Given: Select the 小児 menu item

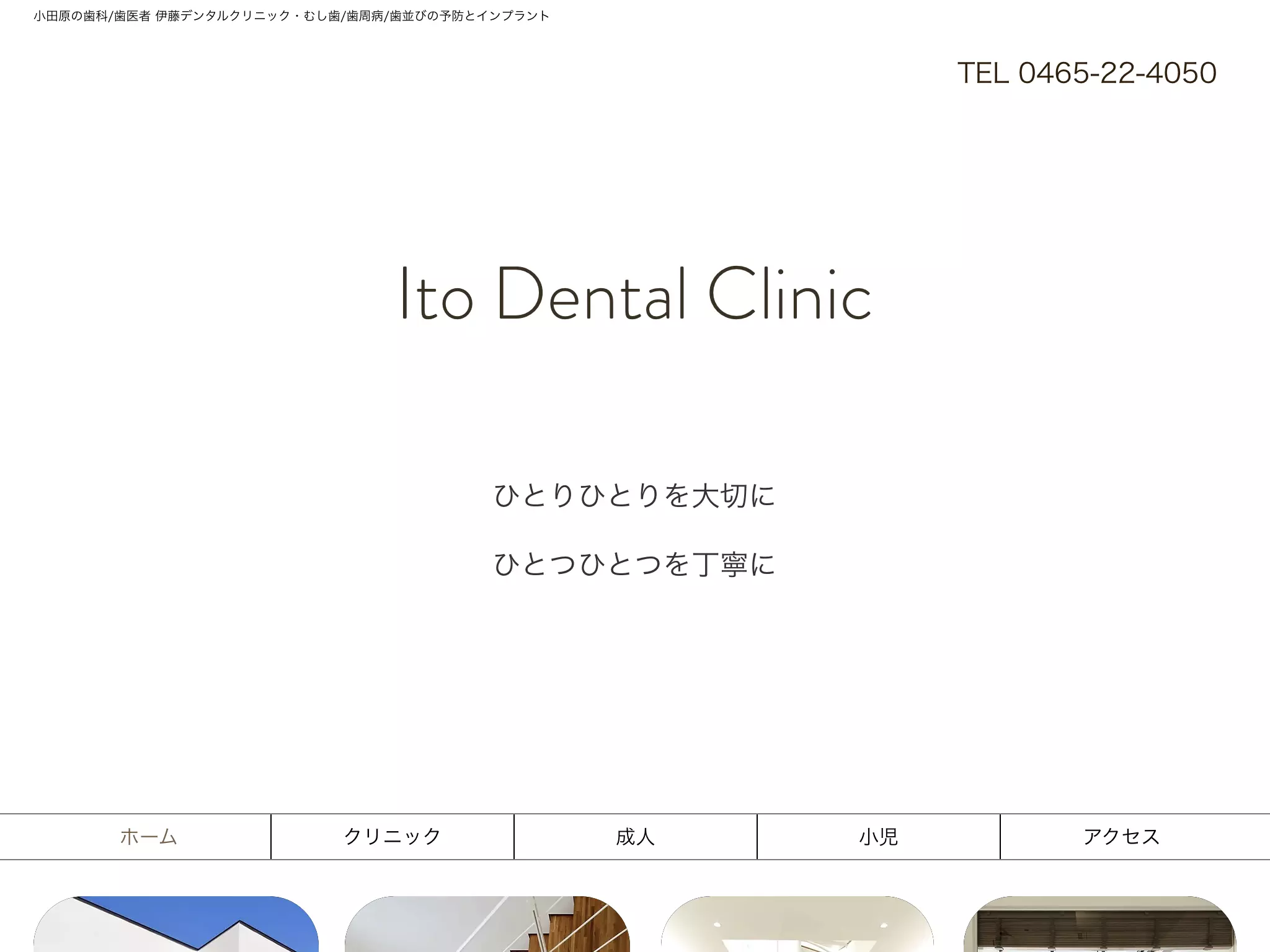Looking at the screenshot, I should (x=879, y=837).
